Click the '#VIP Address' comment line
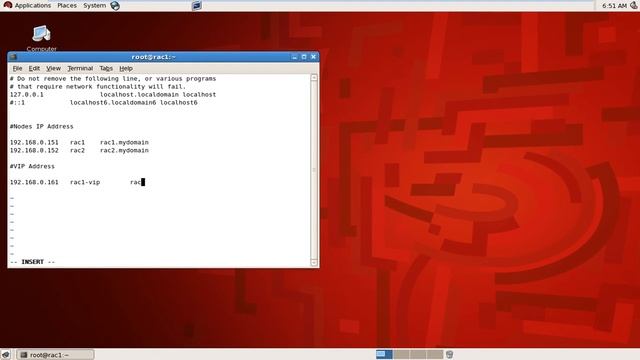The width and height of the screenshot is (640, 360). pos(32,166)
